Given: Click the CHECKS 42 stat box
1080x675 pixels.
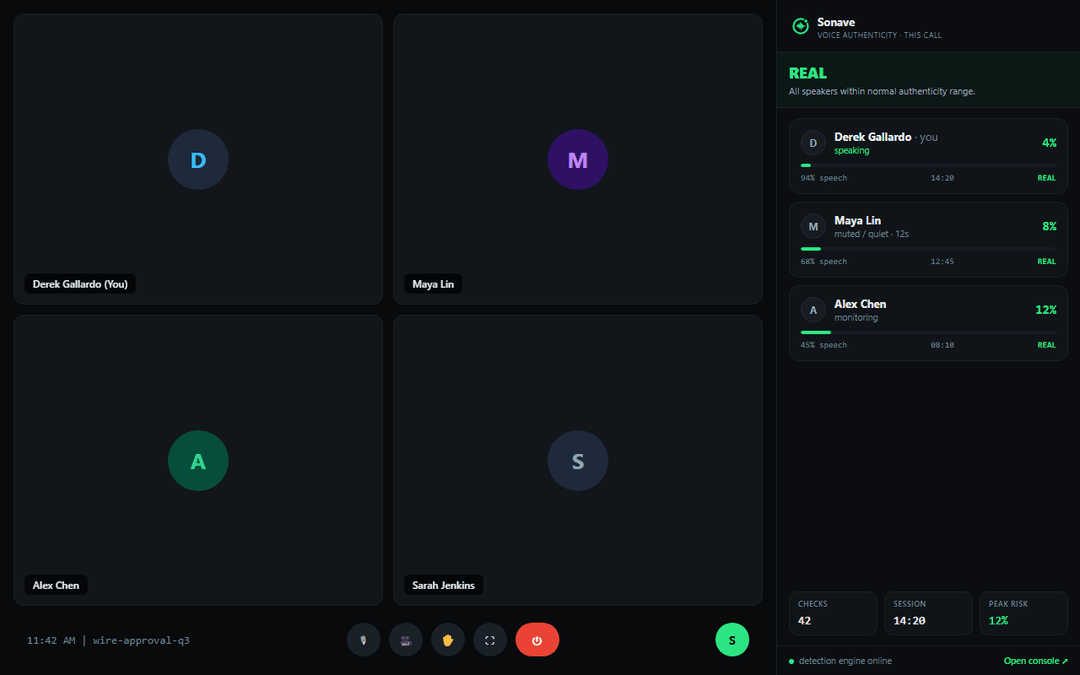Looking at the screenshot, I should tap(833, 613).
